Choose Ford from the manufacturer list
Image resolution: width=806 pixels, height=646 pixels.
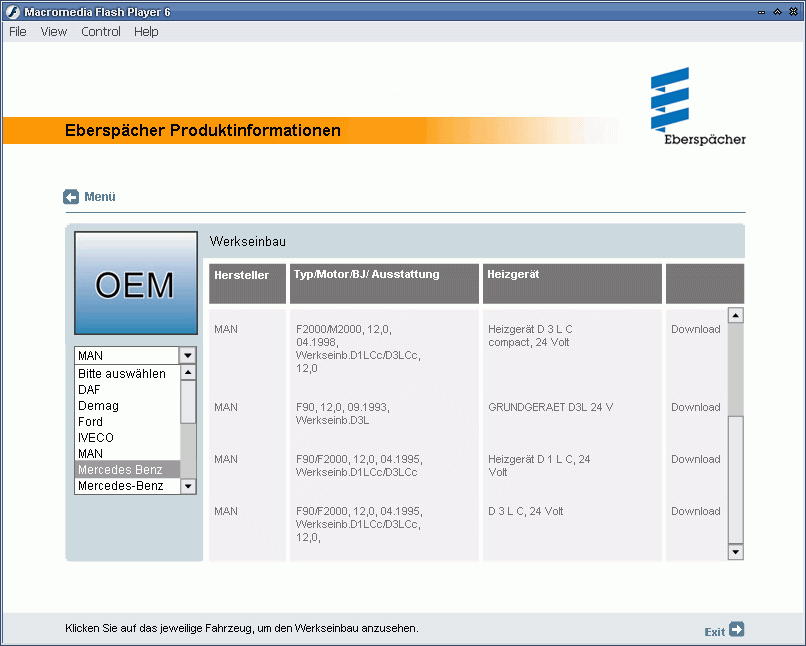pyautogui.click(x=127, y=421)
